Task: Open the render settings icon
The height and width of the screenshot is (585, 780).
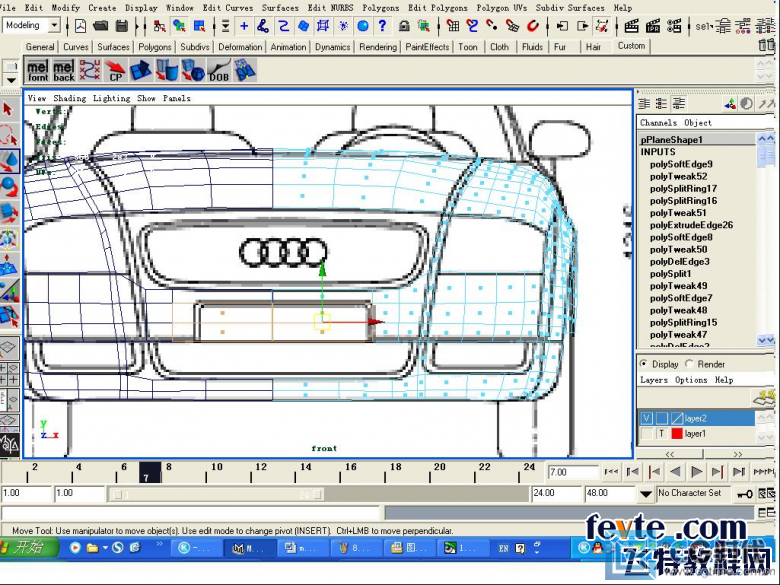Action: click(x=674, y=26)
